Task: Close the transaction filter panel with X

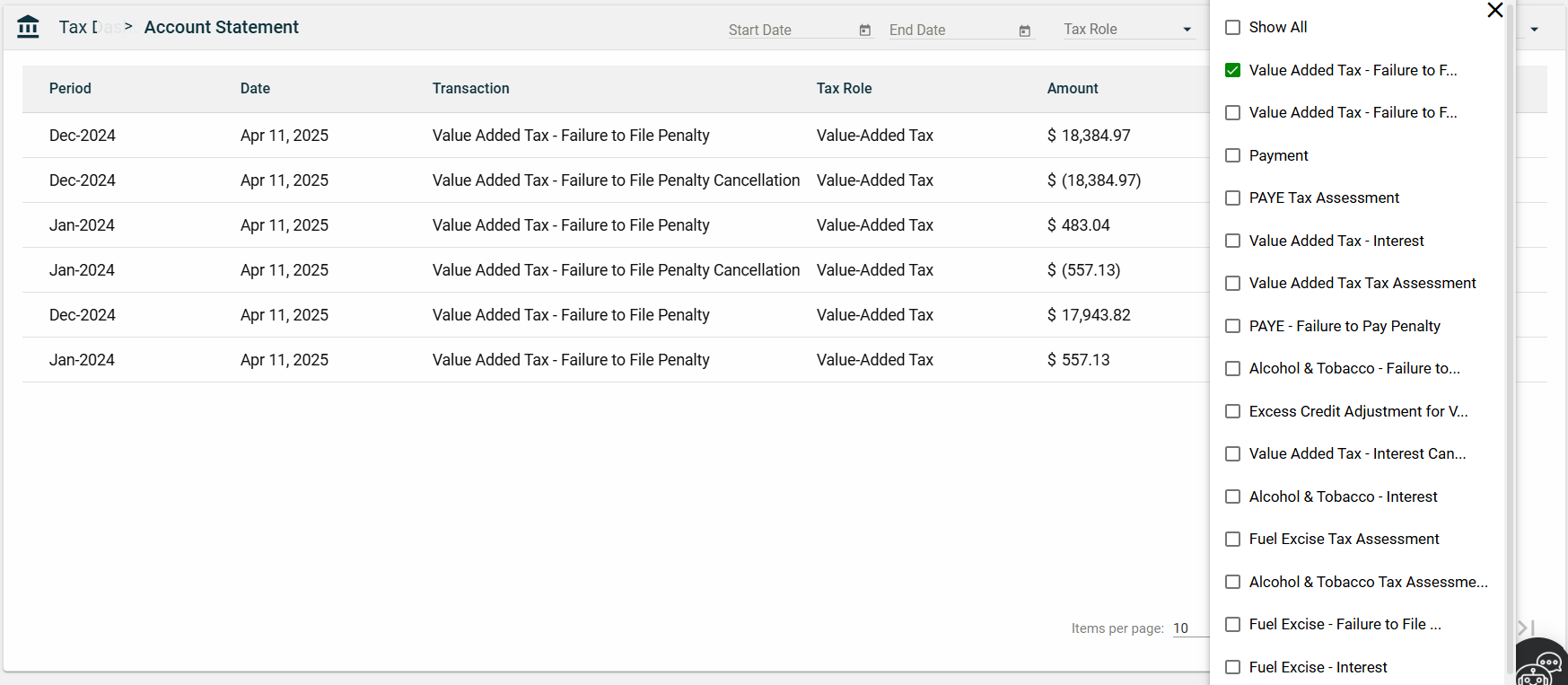Action: click(x=1494, y=11)
